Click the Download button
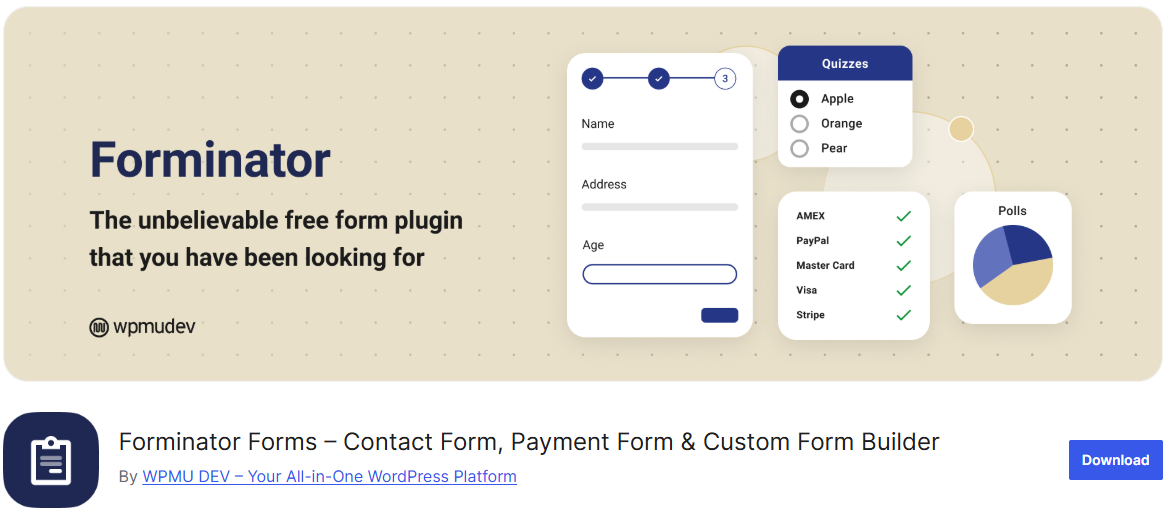The height and width of the screenshot is (512, 1176). (x=1115, y=460)
